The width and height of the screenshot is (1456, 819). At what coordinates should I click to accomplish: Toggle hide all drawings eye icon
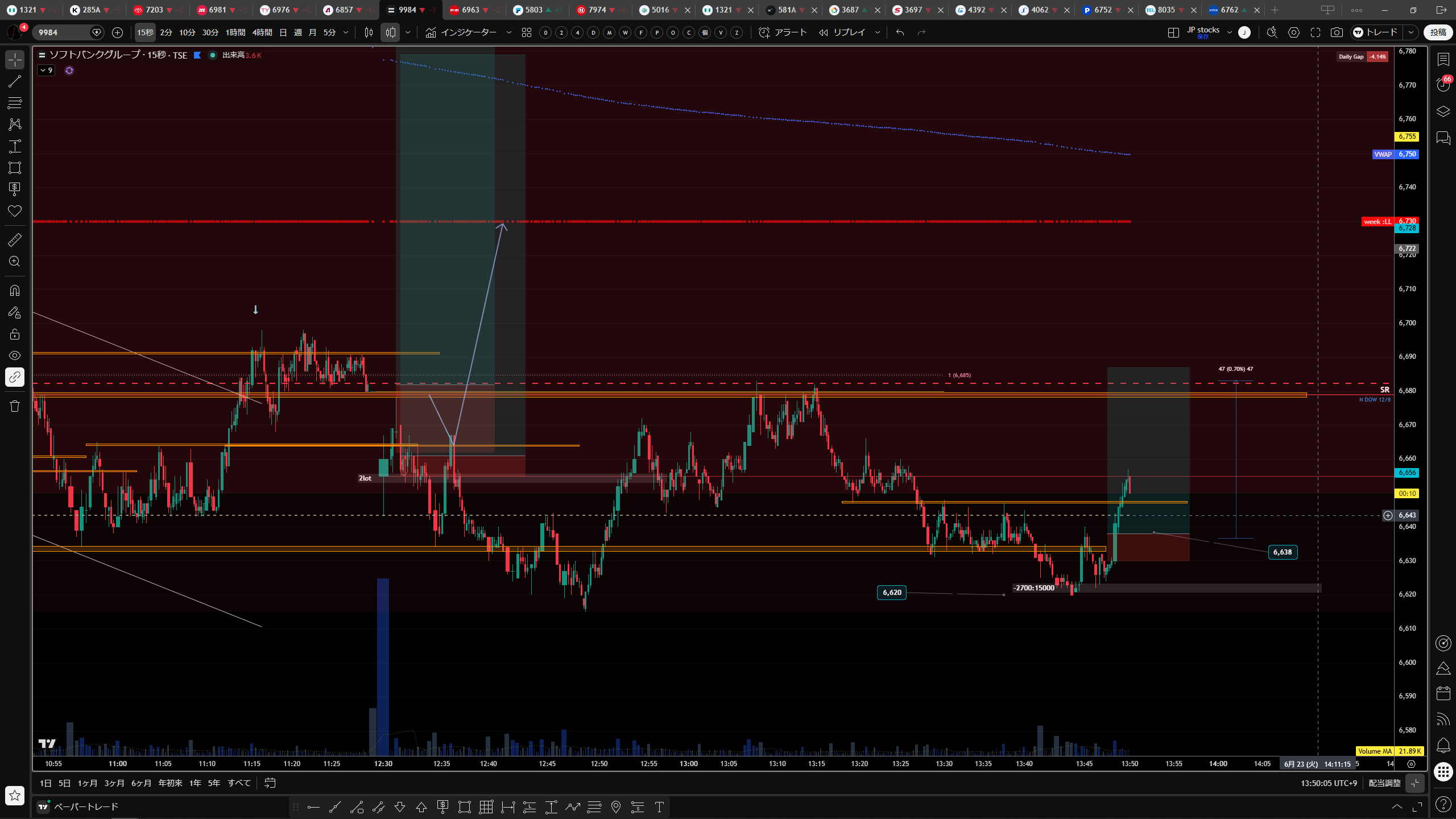pyautogui.click(x=15, y=355)
